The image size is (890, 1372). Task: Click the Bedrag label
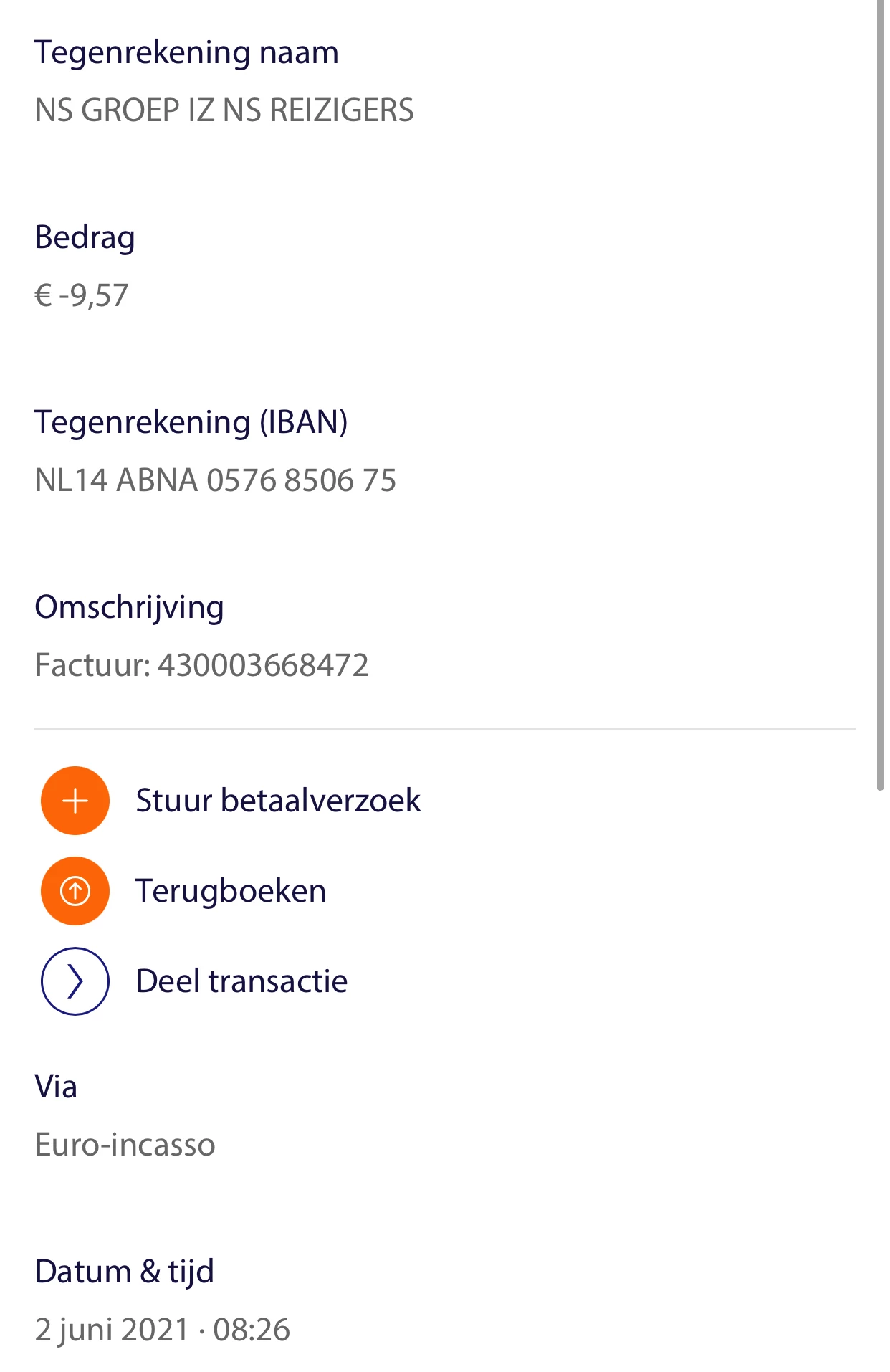click(x=85, y=237)
